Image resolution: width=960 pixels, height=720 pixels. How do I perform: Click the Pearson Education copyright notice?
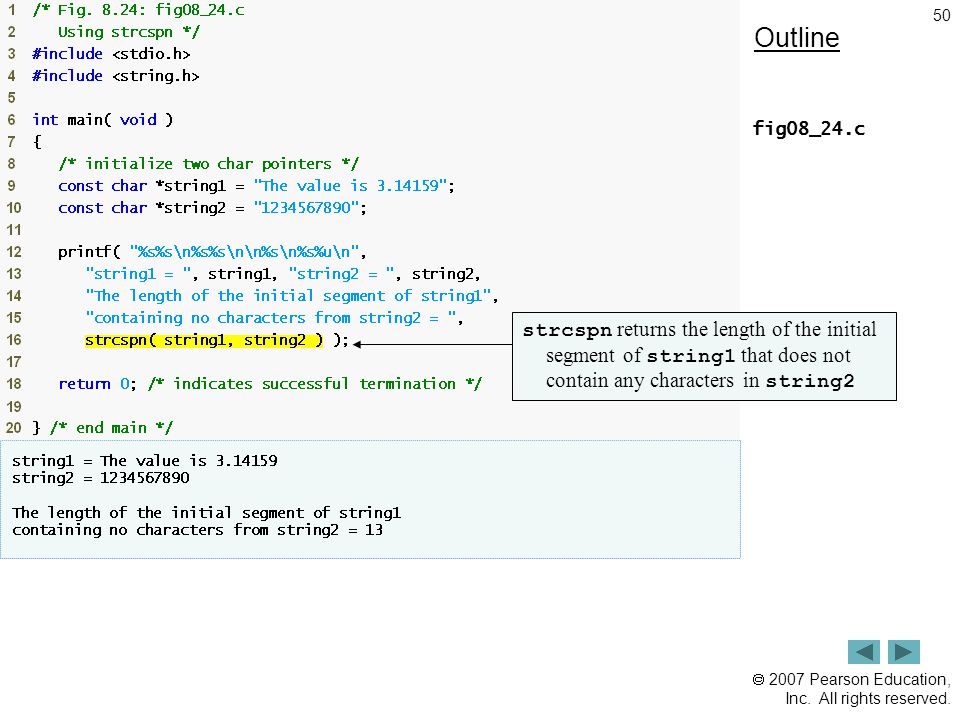(851, 689)
